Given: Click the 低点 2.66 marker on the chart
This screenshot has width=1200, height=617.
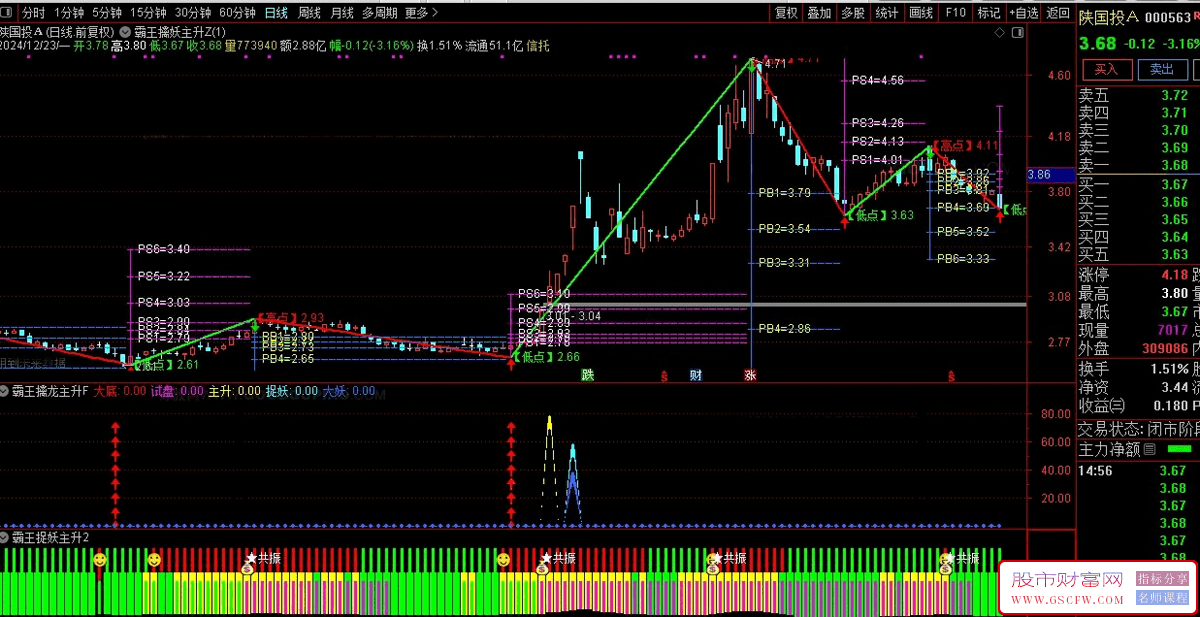Looking at the screenshot, I should (x=546, y=357).
